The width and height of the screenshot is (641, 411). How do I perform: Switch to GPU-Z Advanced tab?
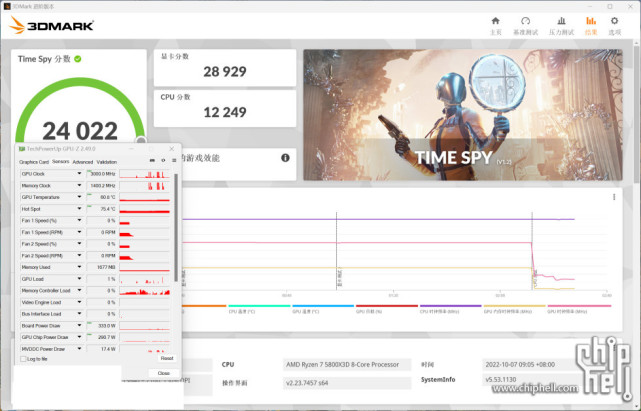[x=83, y=162]
